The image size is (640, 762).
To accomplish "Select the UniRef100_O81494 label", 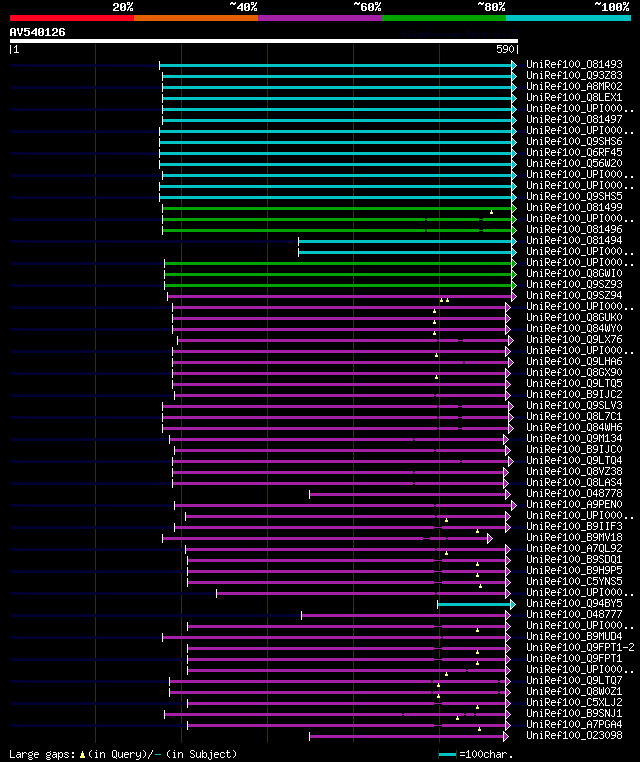I will coord(574,240).
